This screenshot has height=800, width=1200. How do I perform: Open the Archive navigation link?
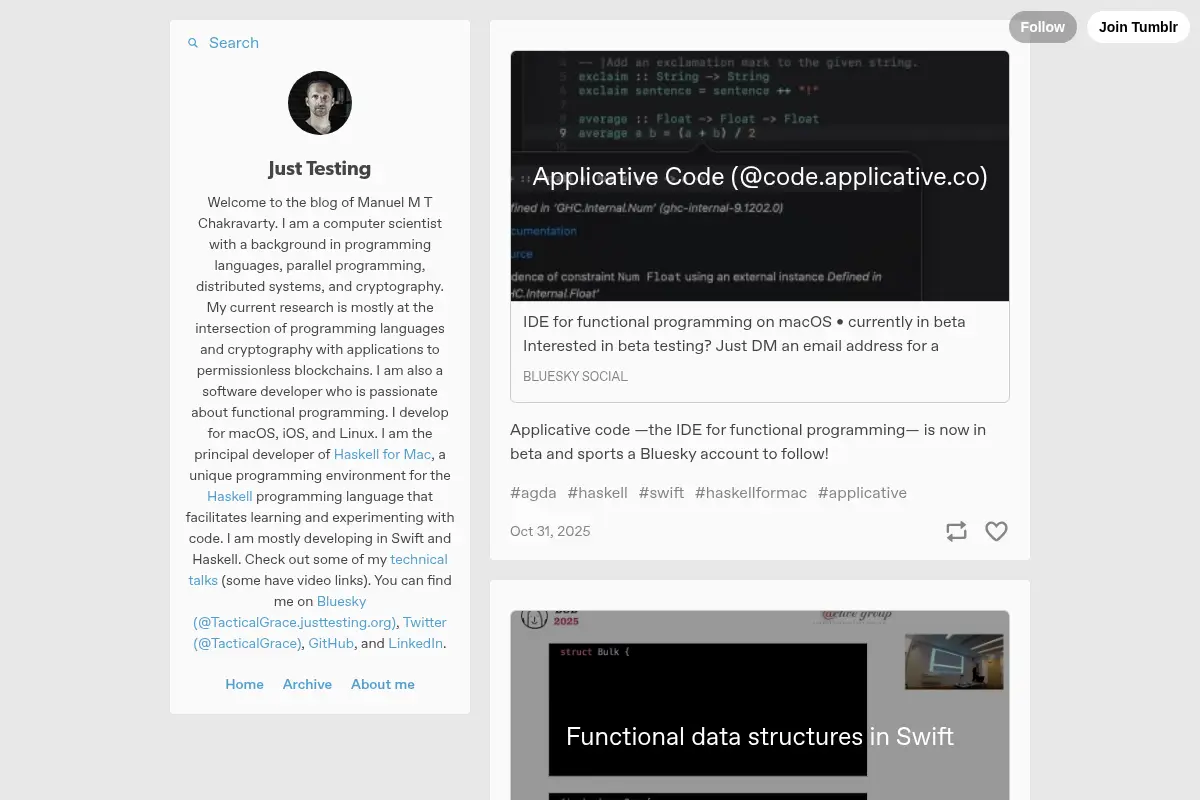pos(307,684)
